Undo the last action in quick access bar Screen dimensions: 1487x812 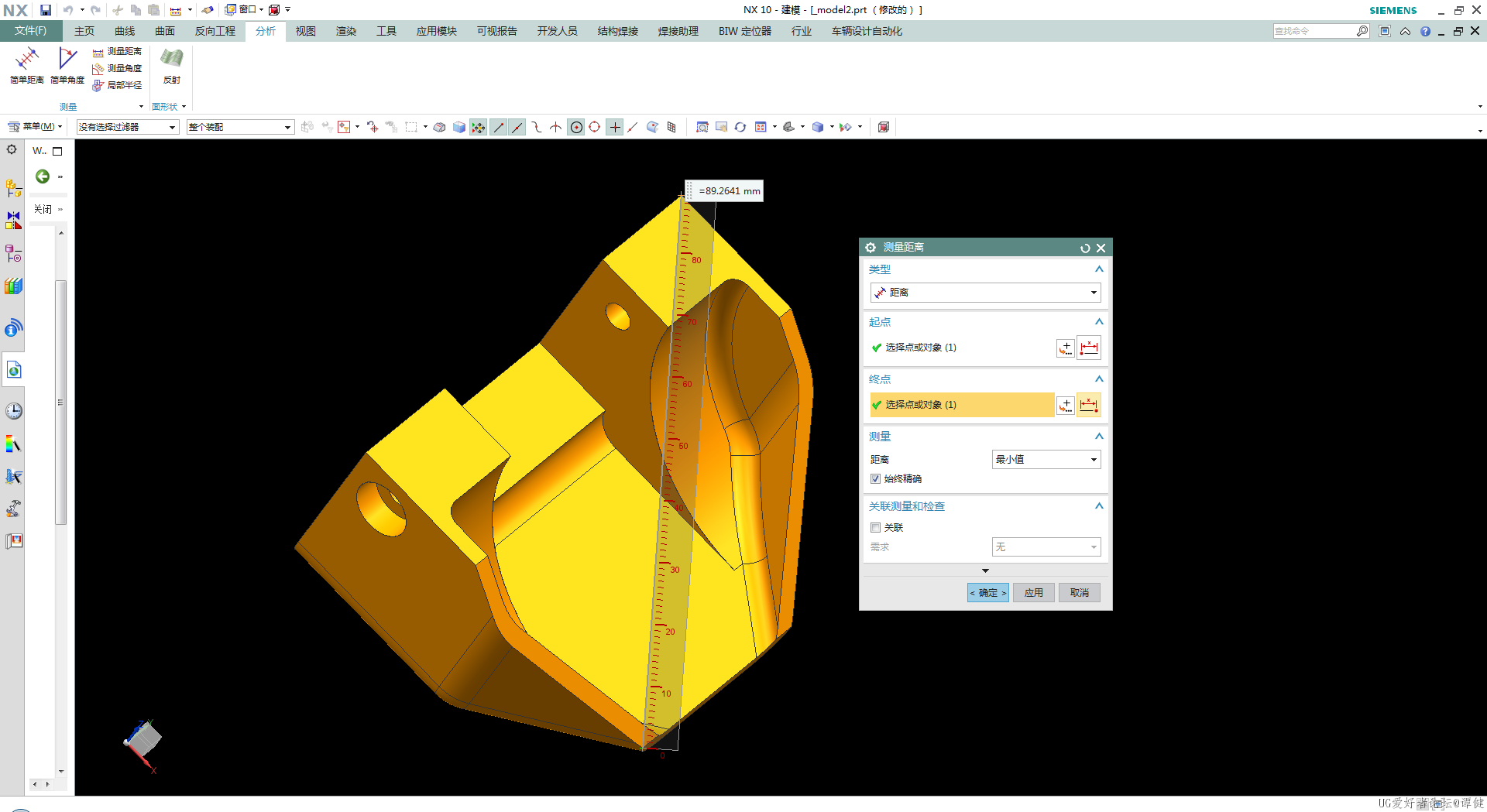[68, 10]
